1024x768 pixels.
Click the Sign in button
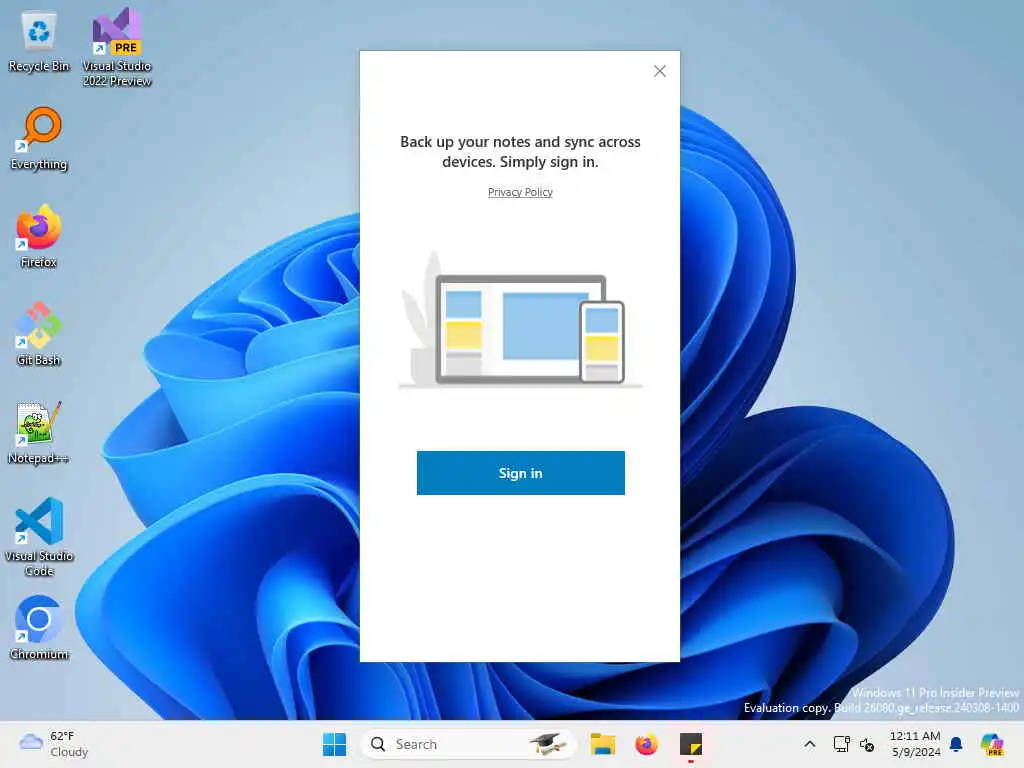click(x=520, y=473)
